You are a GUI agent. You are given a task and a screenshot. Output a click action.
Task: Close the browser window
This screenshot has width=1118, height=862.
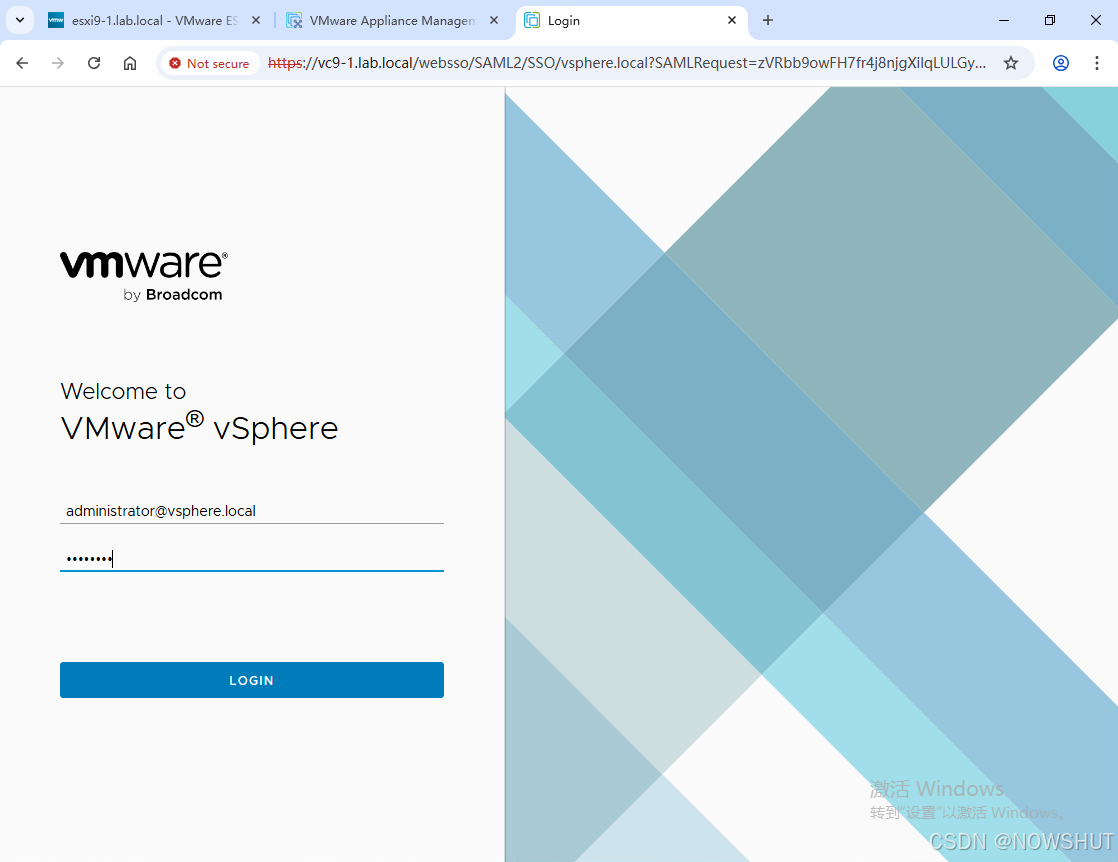1096,21
